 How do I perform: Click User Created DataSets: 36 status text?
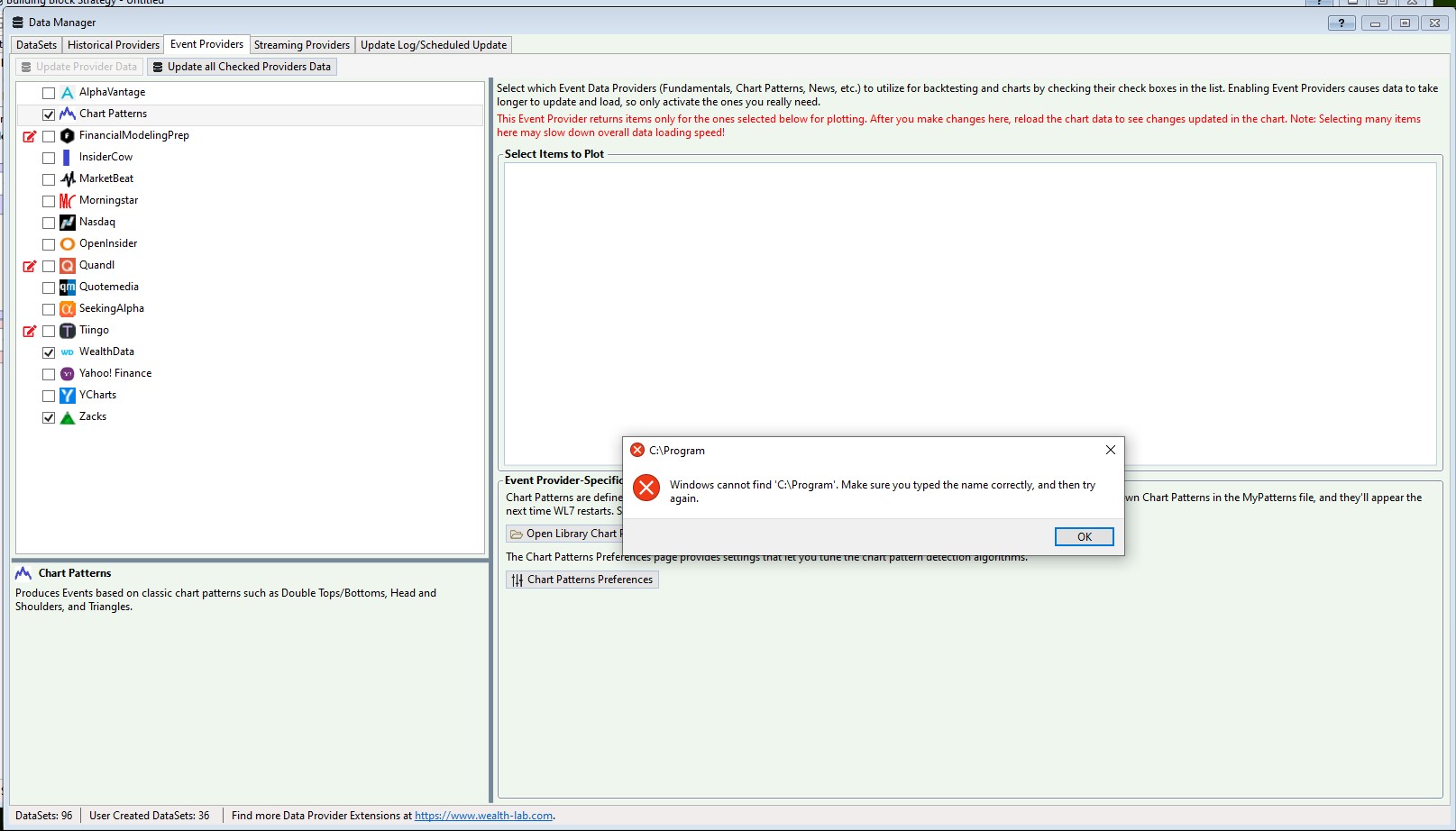(150, 816)
